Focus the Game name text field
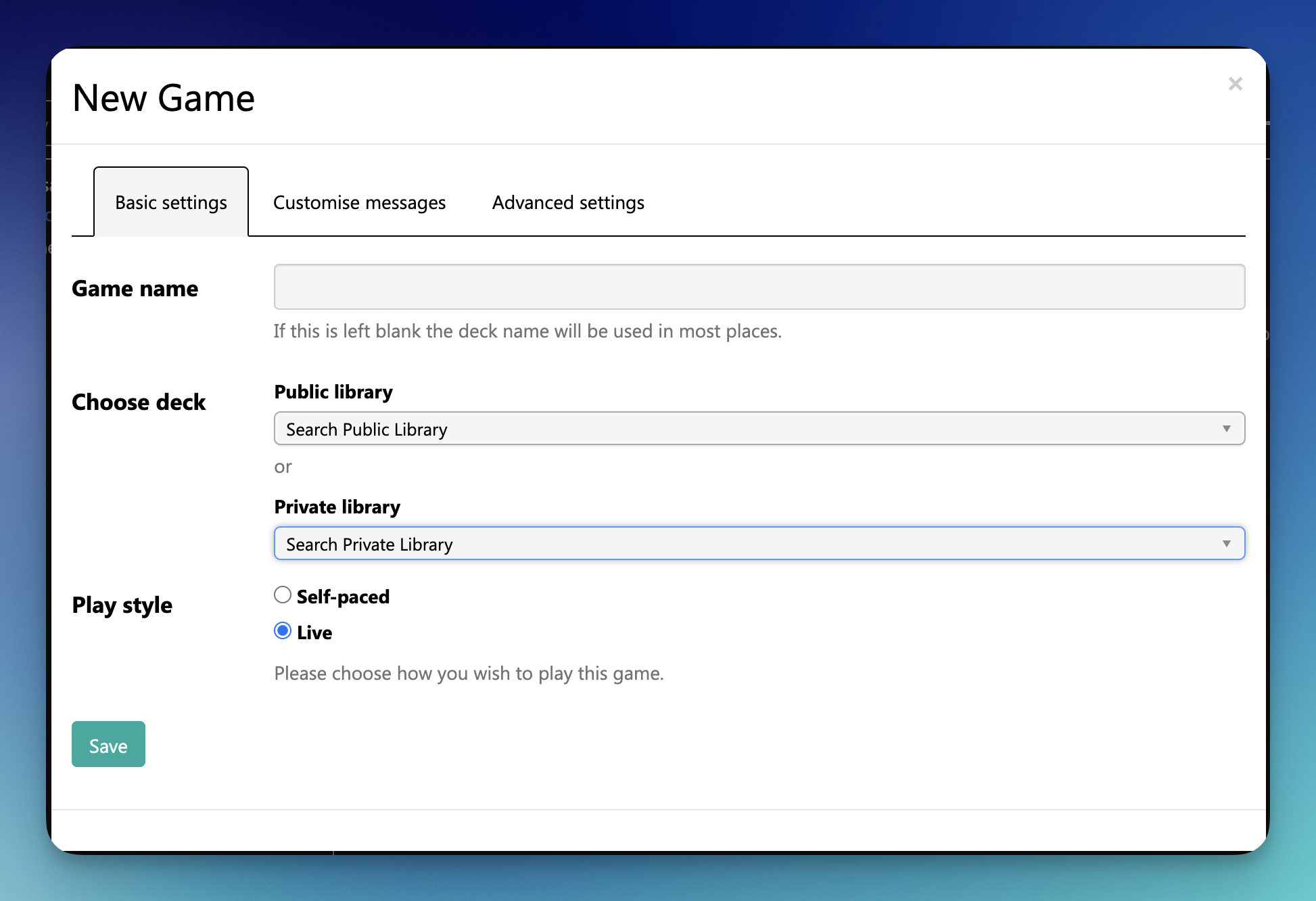 [759, 287]
